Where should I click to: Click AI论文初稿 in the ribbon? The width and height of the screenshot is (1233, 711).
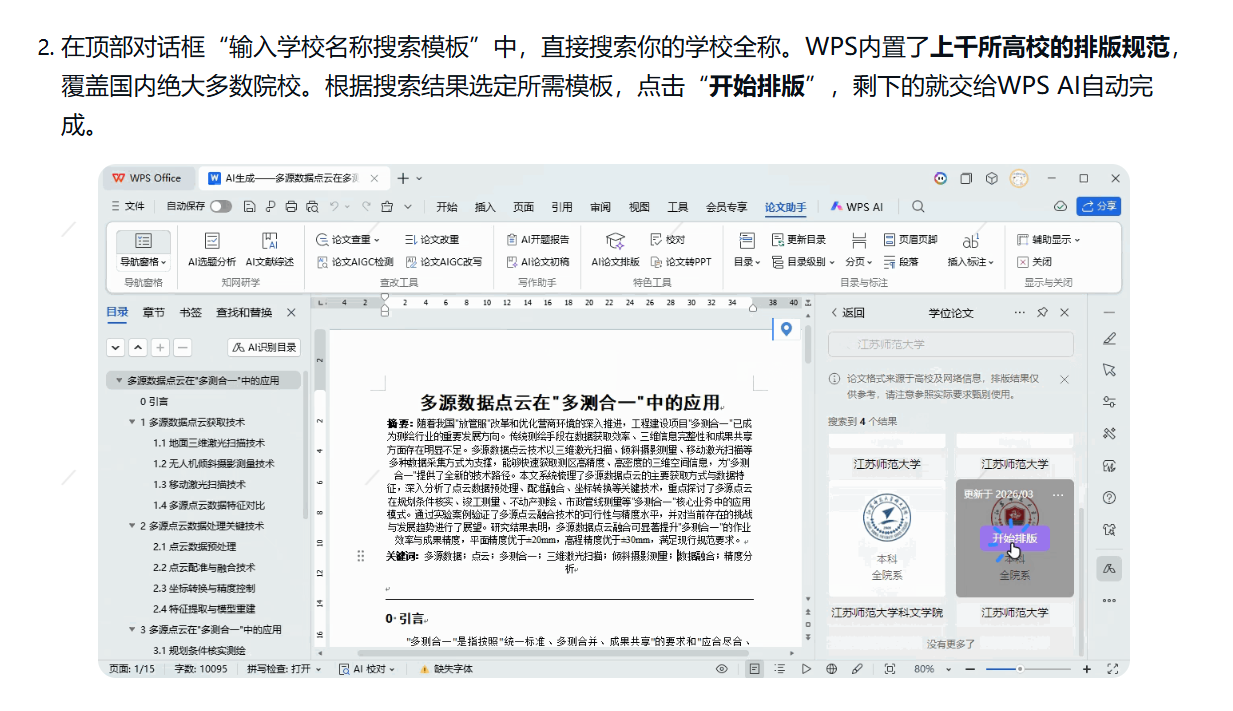[538, 262]
